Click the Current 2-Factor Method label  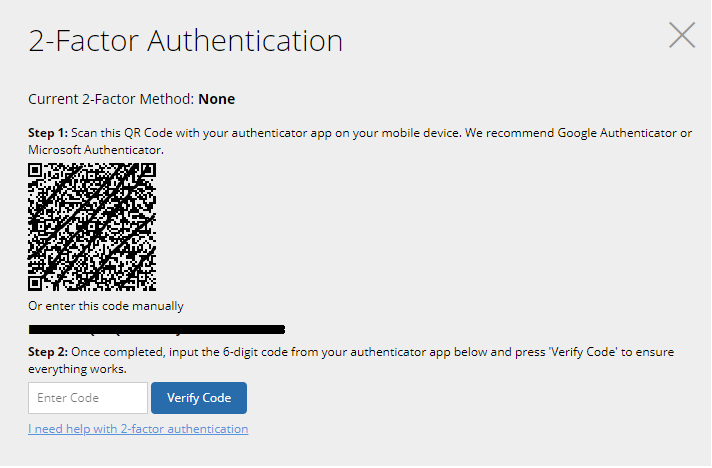[x=111, y=99]
